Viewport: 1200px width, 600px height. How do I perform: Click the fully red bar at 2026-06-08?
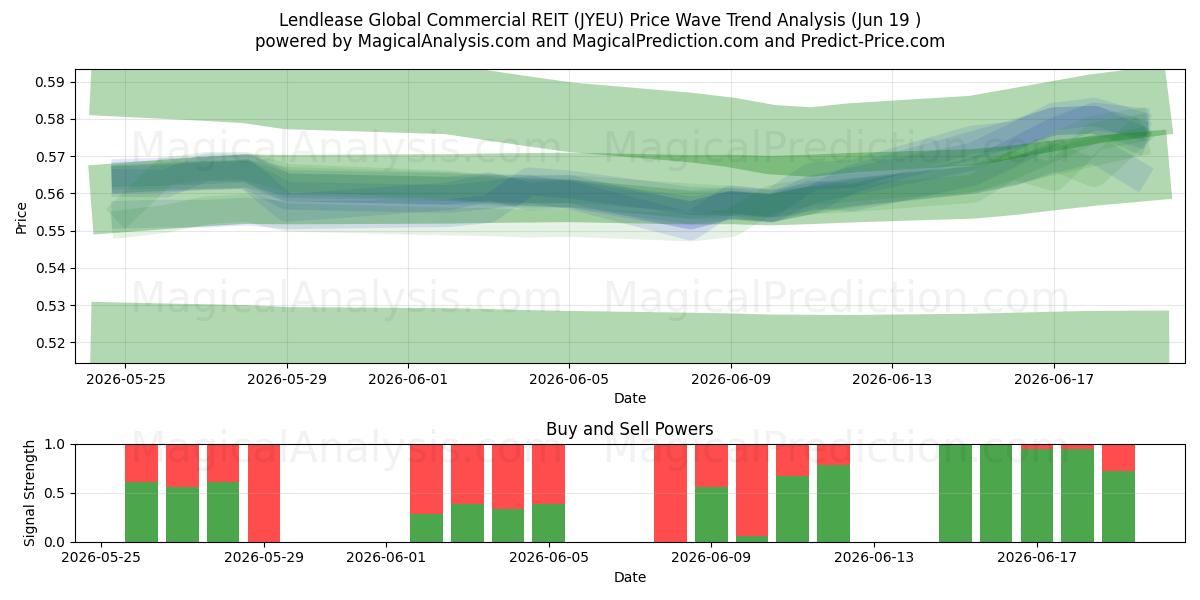(670, 493)
